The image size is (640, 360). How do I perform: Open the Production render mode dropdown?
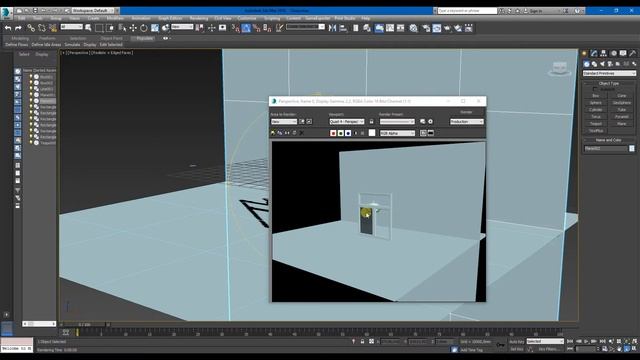[467, 122]
